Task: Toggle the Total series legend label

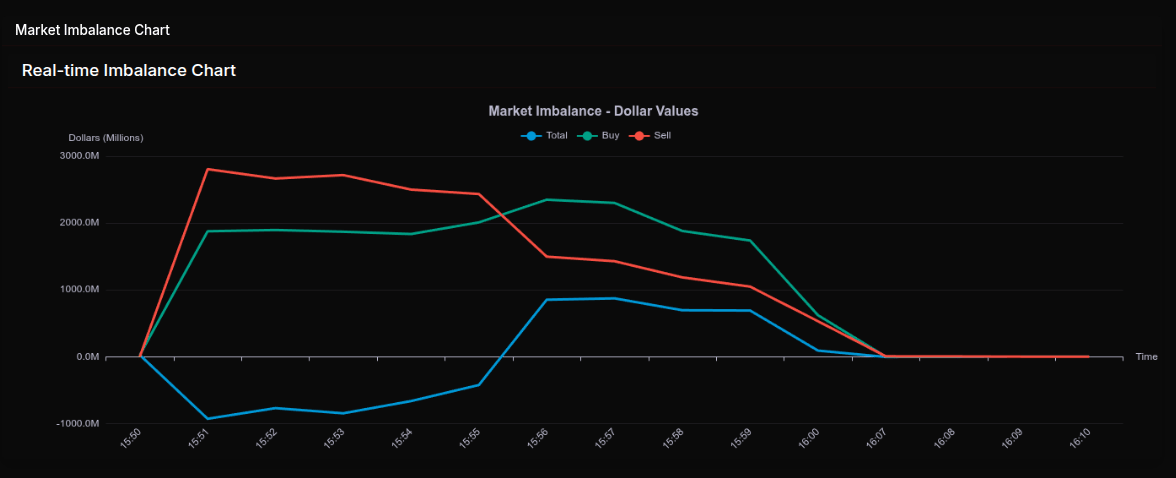Action: pyautogui.click(x=557, y=135)
